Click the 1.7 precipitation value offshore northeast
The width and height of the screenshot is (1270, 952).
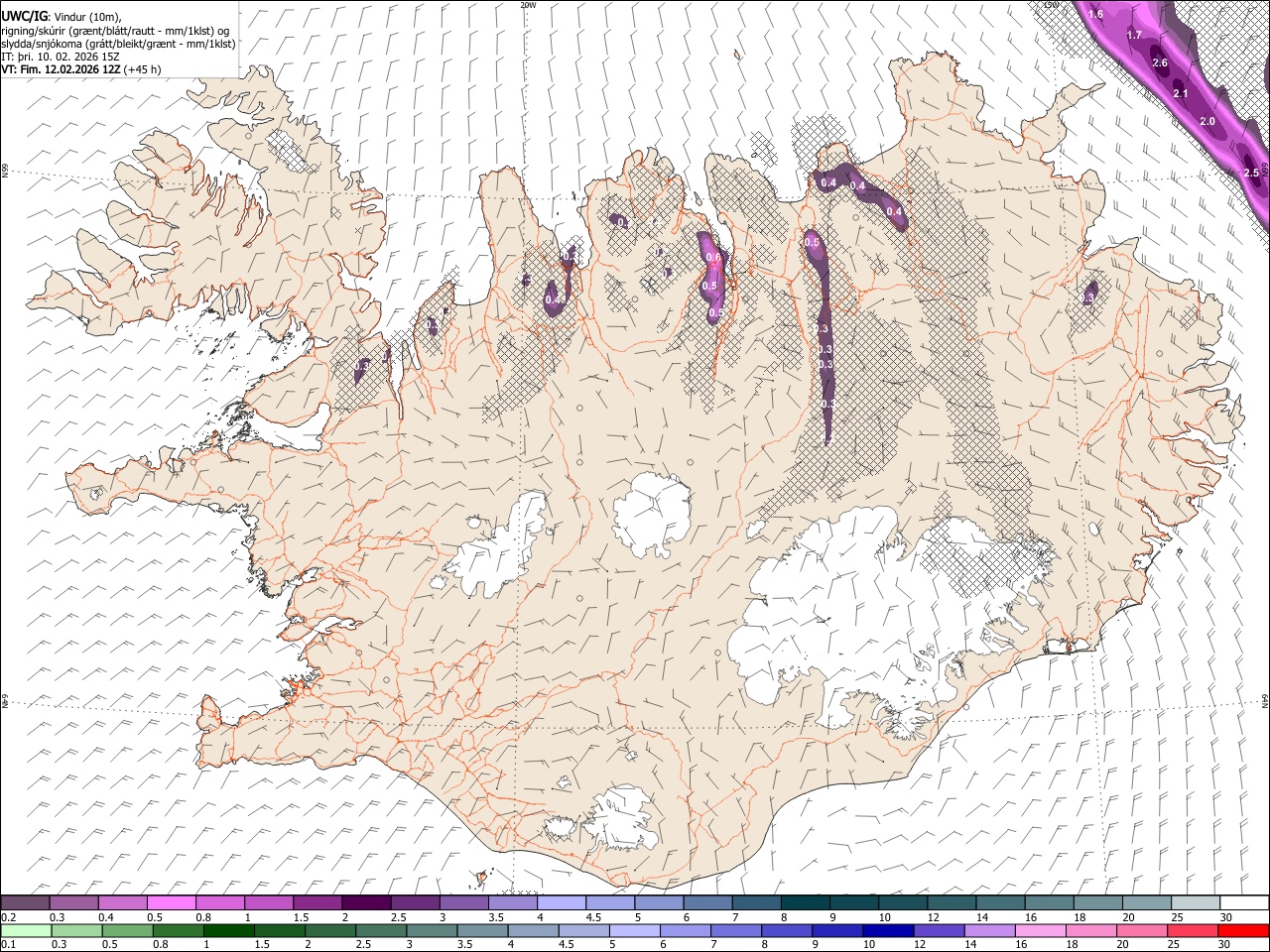[1134, 35]
